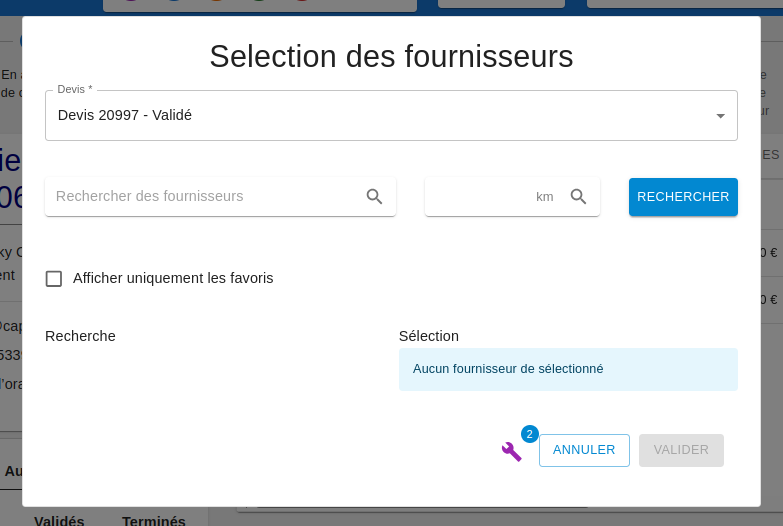Tick the favorites-only checkbox

pos(54,279)
